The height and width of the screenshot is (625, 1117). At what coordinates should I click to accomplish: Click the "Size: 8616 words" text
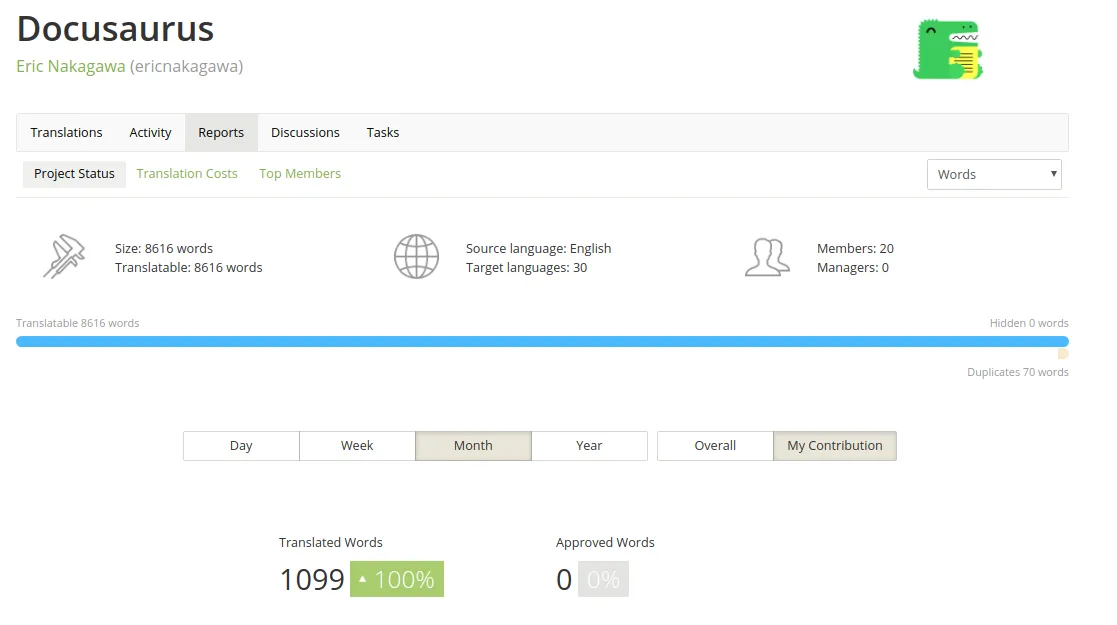tap(164, 249)
